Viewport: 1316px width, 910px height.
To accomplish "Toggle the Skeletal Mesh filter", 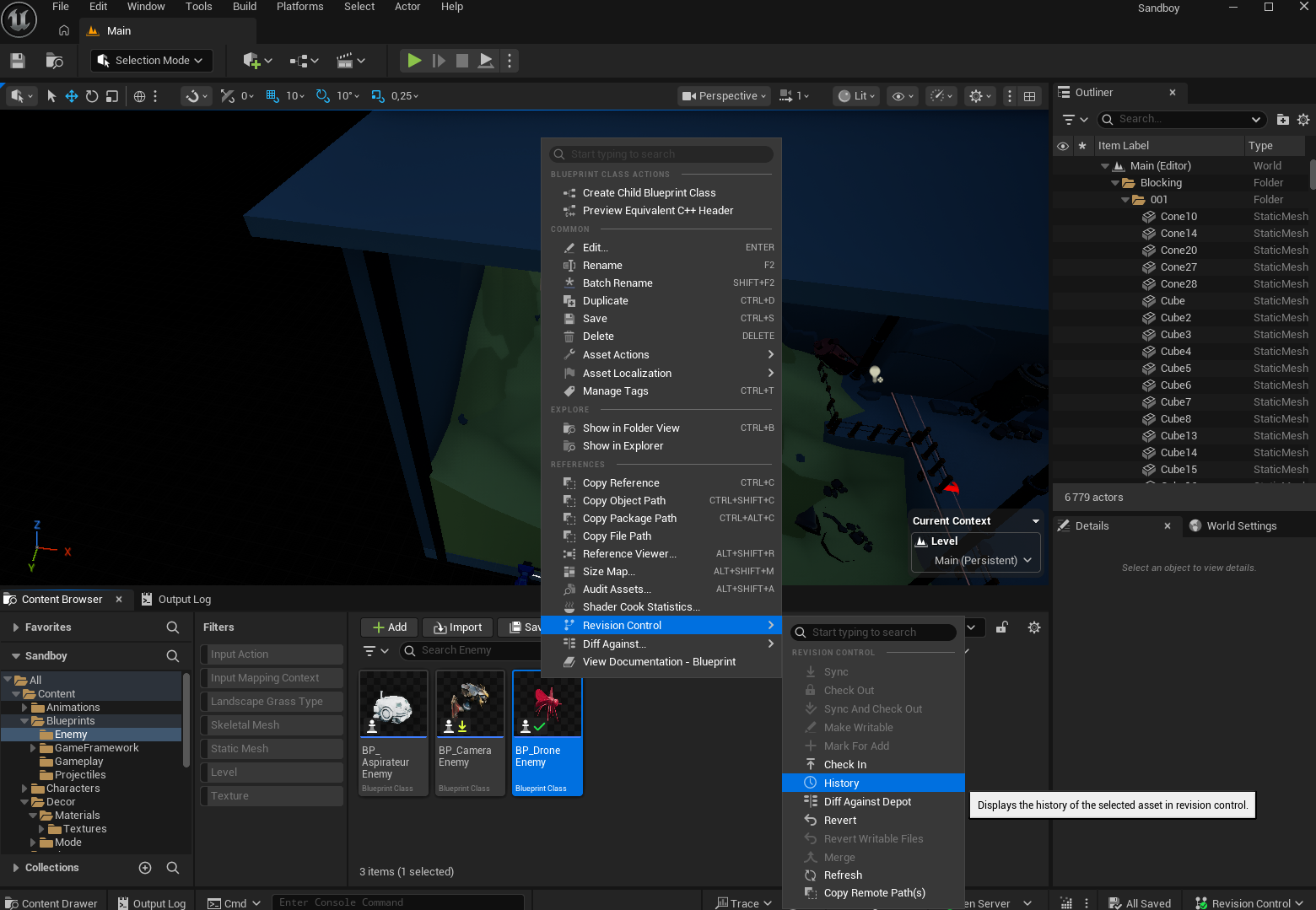I will click(x=272, y=725).
